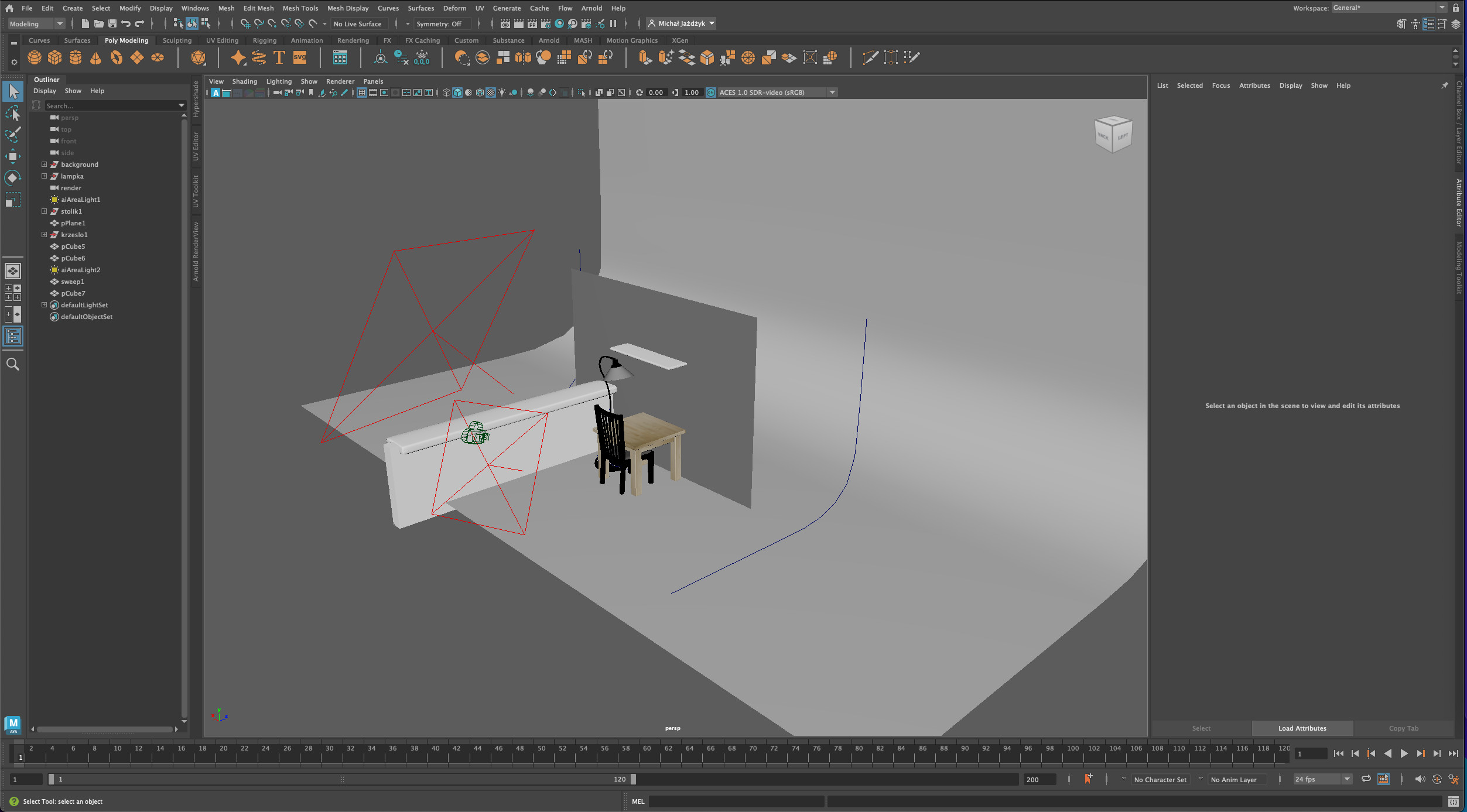The image size is (1467, 812).
Task: Select the polygon Type text tool
Action: tap(279, 57)
